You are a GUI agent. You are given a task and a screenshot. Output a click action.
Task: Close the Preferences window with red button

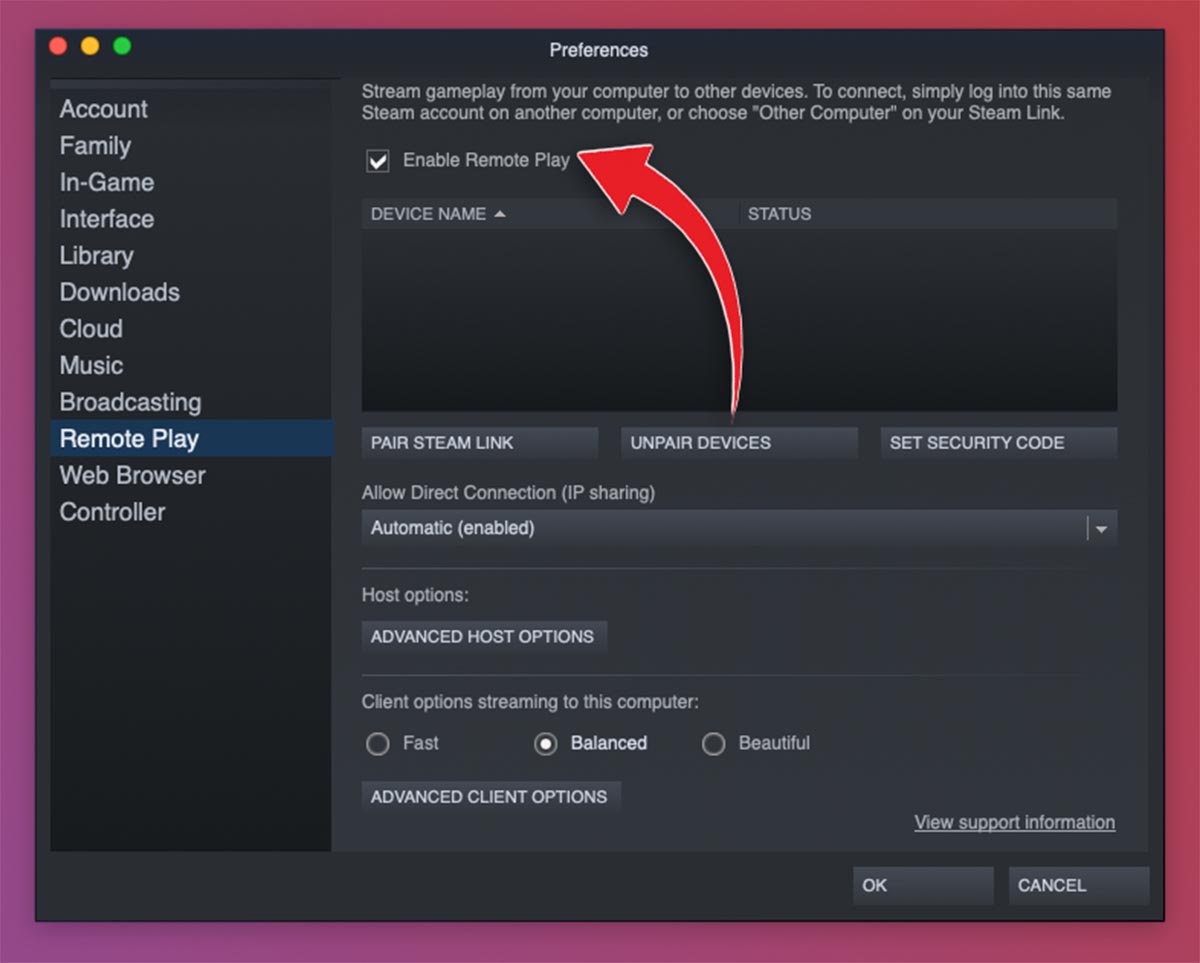coord(58,46)
